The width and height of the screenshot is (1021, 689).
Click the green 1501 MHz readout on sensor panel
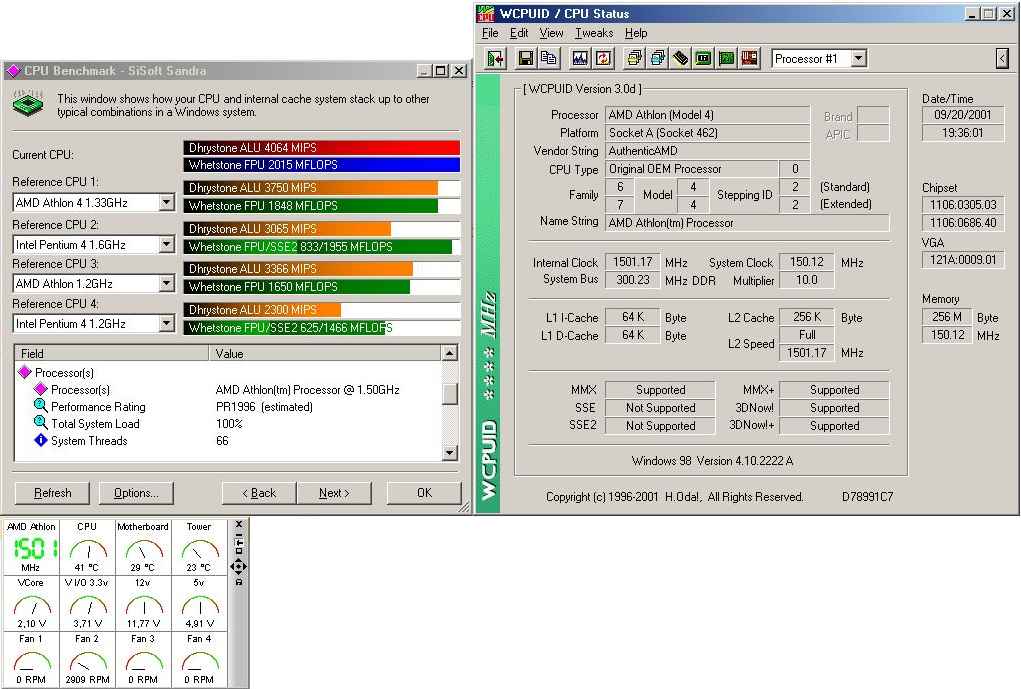click(34, 548)
